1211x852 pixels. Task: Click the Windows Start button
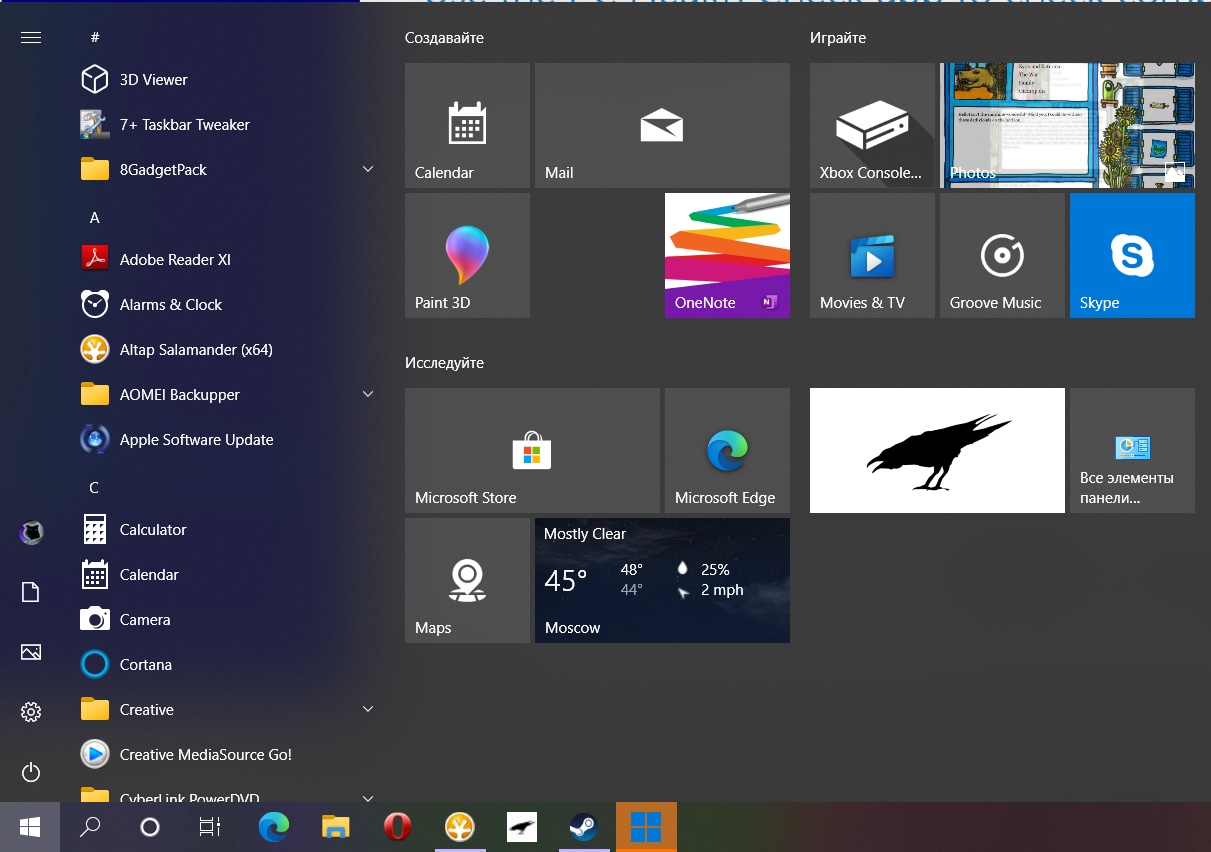(30, 827)
